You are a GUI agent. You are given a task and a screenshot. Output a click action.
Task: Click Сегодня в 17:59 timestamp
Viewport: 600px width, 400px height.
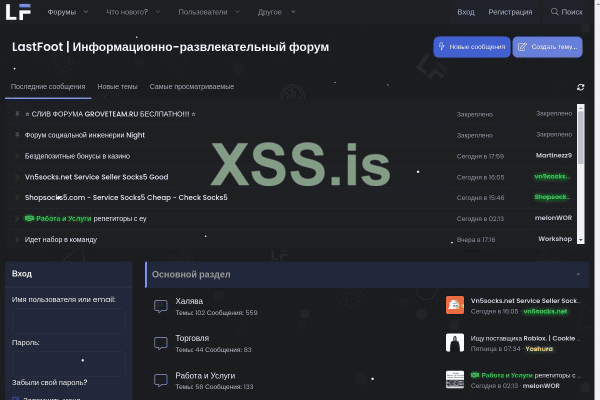pos(480,156)
